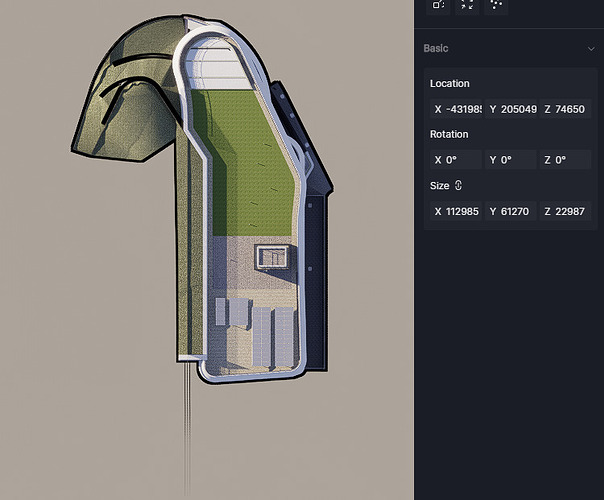Select the rooftop skylight box in viewport
This screenshot has width=604, height=500.
point(272,257)
